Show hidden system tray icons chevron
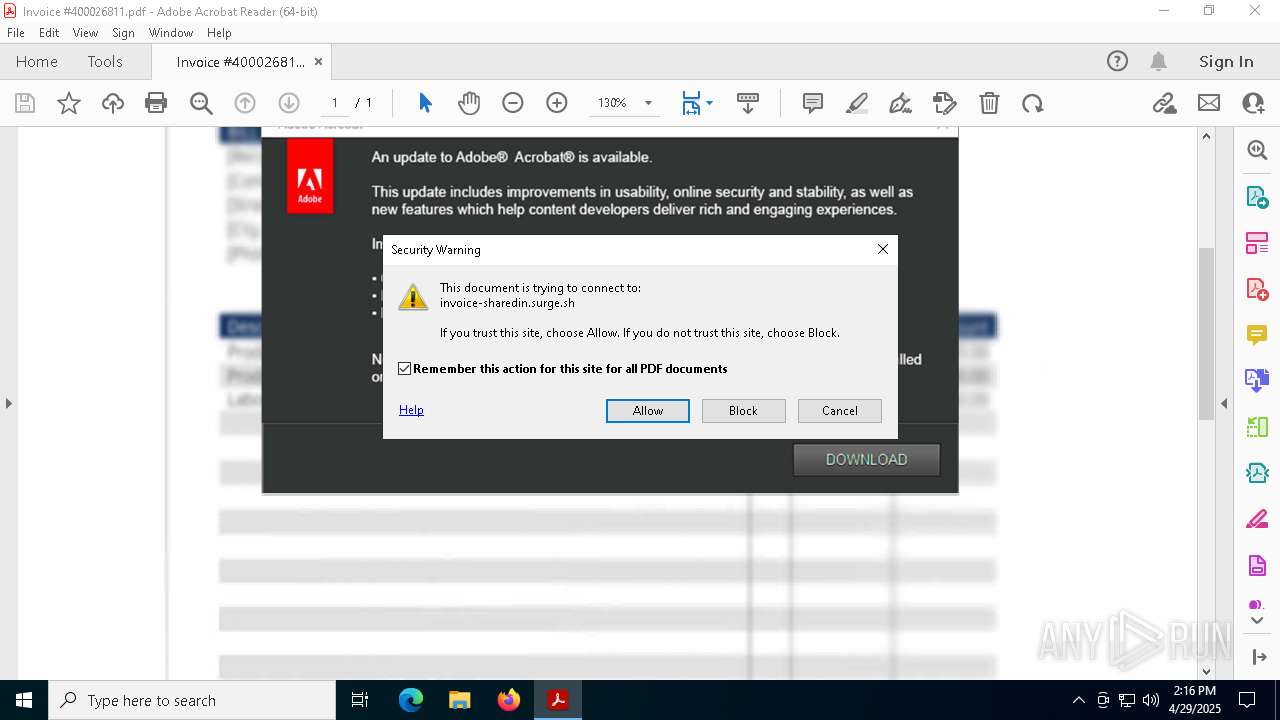This screenshot has height=720, width=1280. coord(1078,700)
